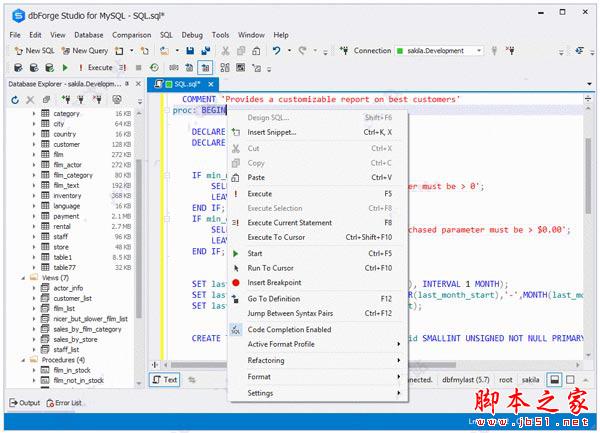The width and height of the screenshot is (600, 433).
Task: Toggle the single pane view icon in status bar
Action: (570, 379)
